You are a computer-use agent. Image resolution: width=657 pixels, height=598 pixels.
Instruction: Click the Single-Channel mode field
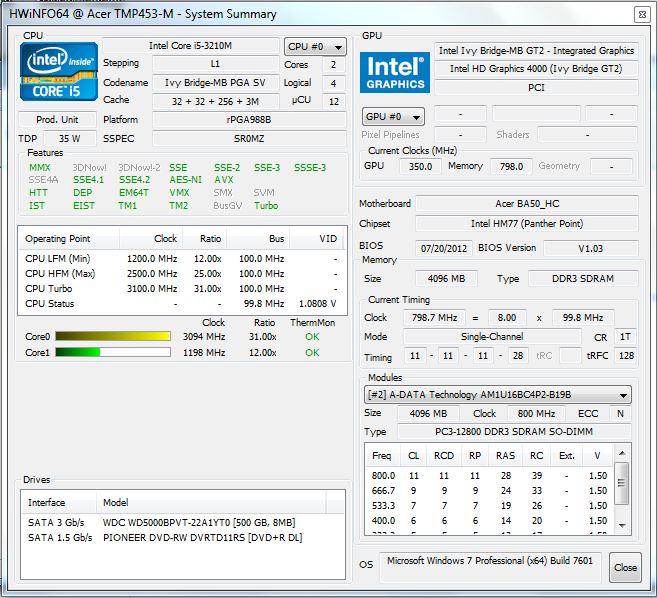pos(492,337)
